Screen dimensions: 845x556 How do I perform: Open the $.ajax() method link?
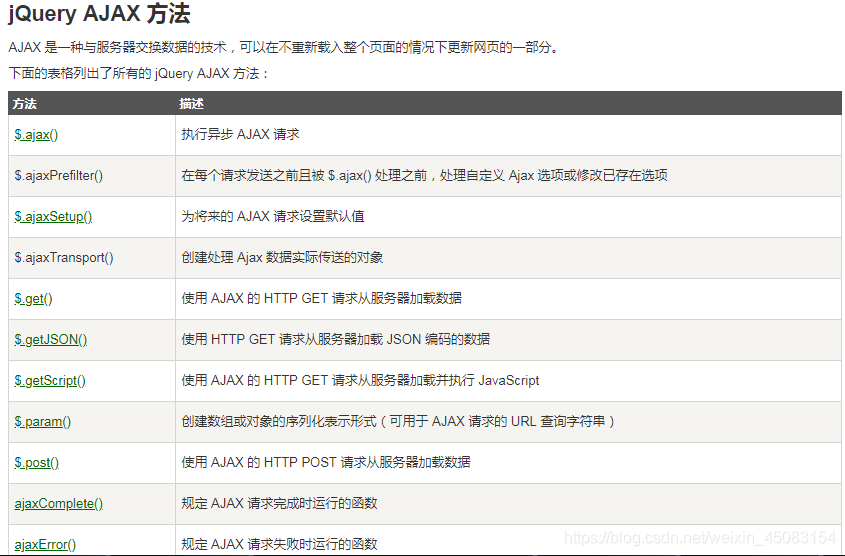point(36,135)
